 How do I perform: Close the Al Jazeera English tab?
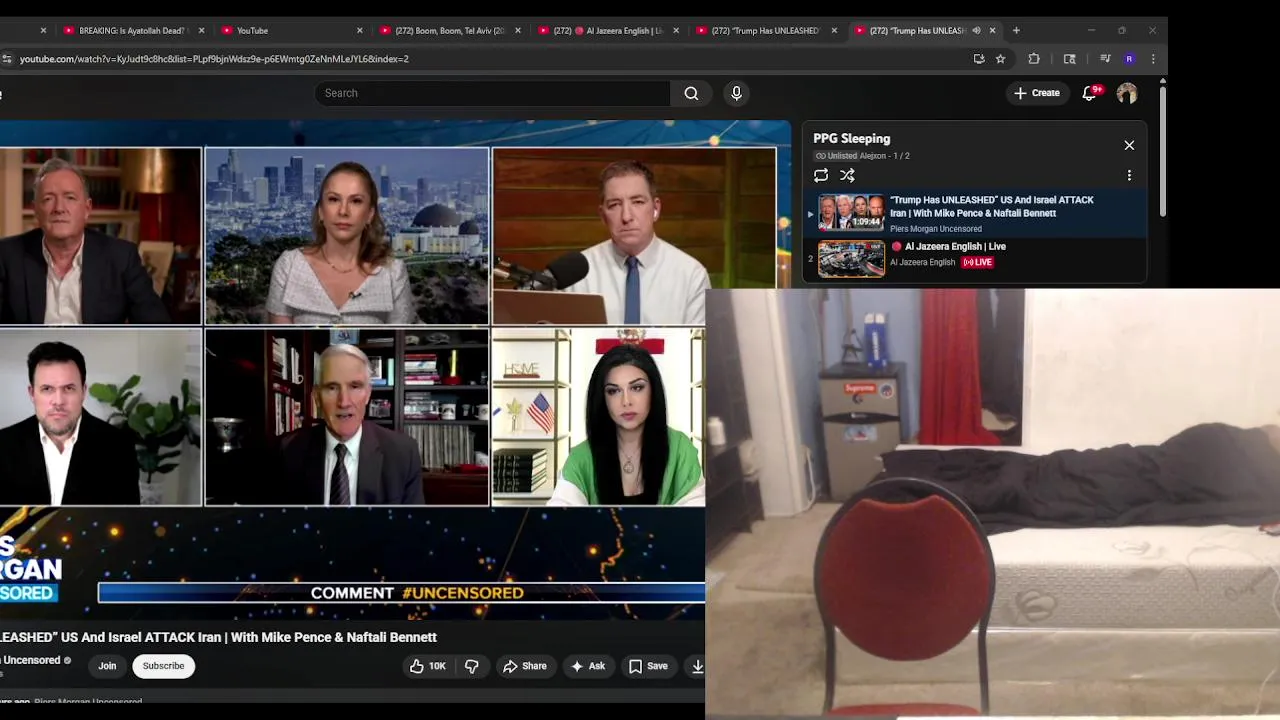click(x=675, y=30)
